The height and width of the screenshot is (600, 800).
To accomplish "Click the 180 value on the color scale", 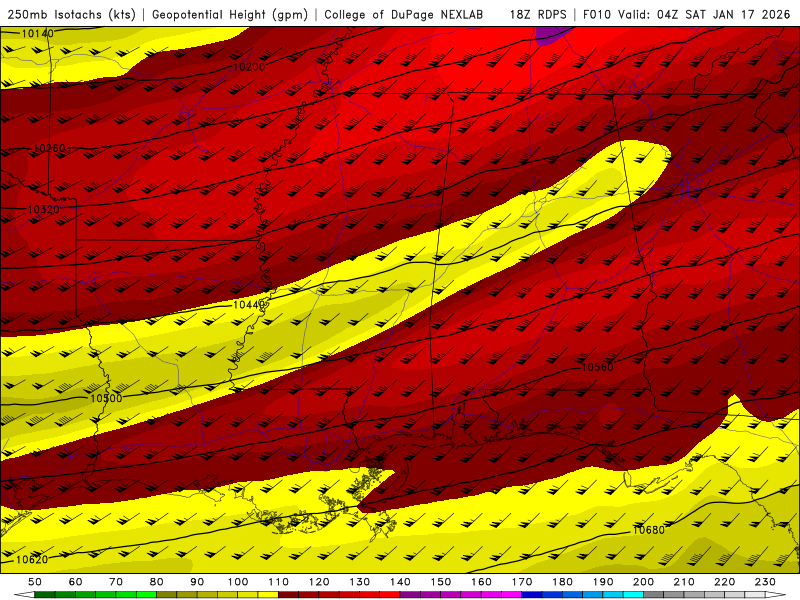I will point(562,582).
